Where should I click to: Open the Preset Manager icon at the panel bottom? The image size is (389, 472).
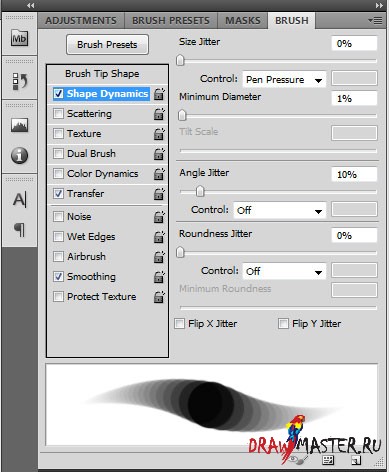[328, 460]
